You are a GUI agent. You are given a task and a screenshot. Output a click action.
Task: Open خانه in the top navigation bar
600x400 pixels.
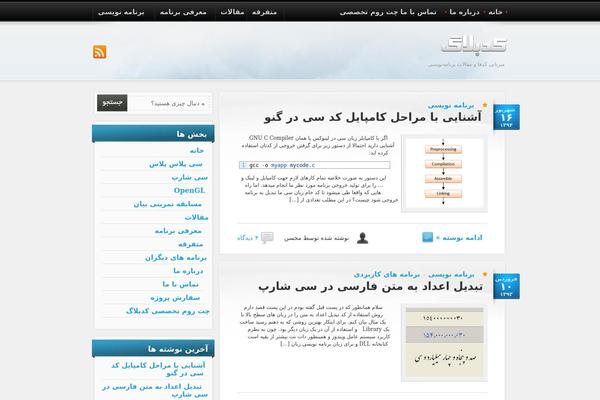pyautogui.click(x=495, y=12)
